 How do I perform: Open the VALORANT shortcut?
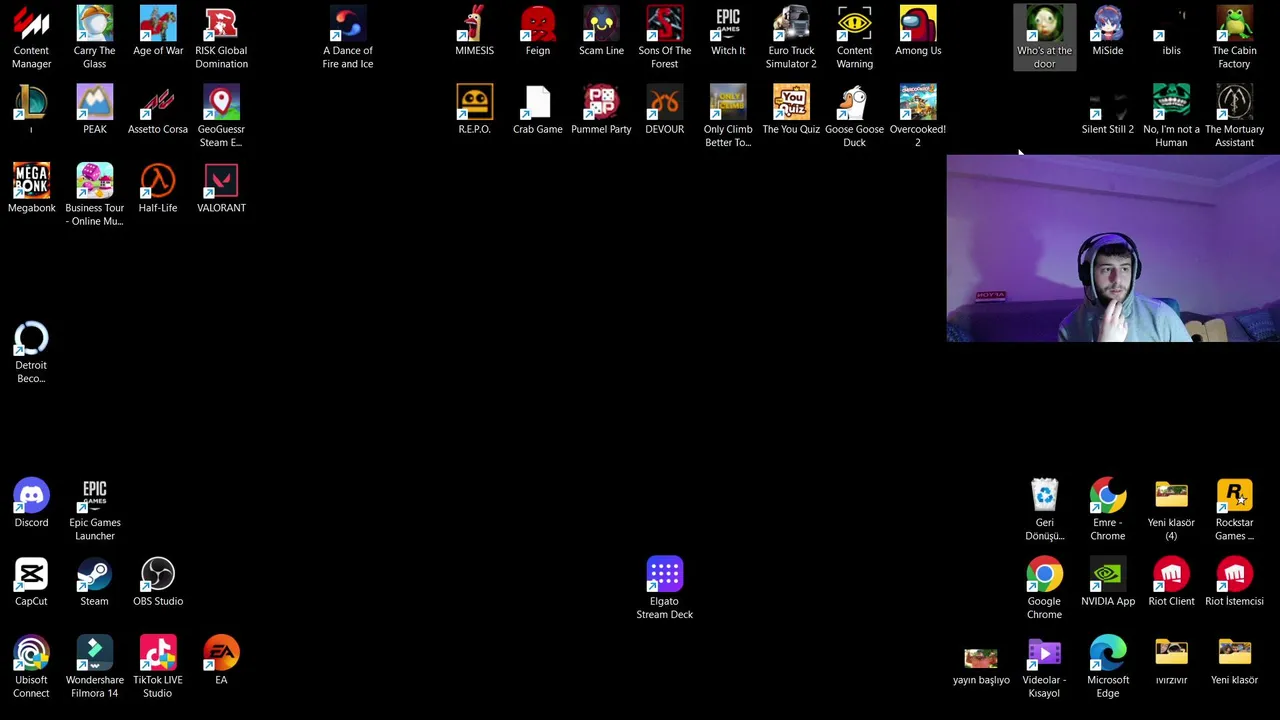[221, 189]
